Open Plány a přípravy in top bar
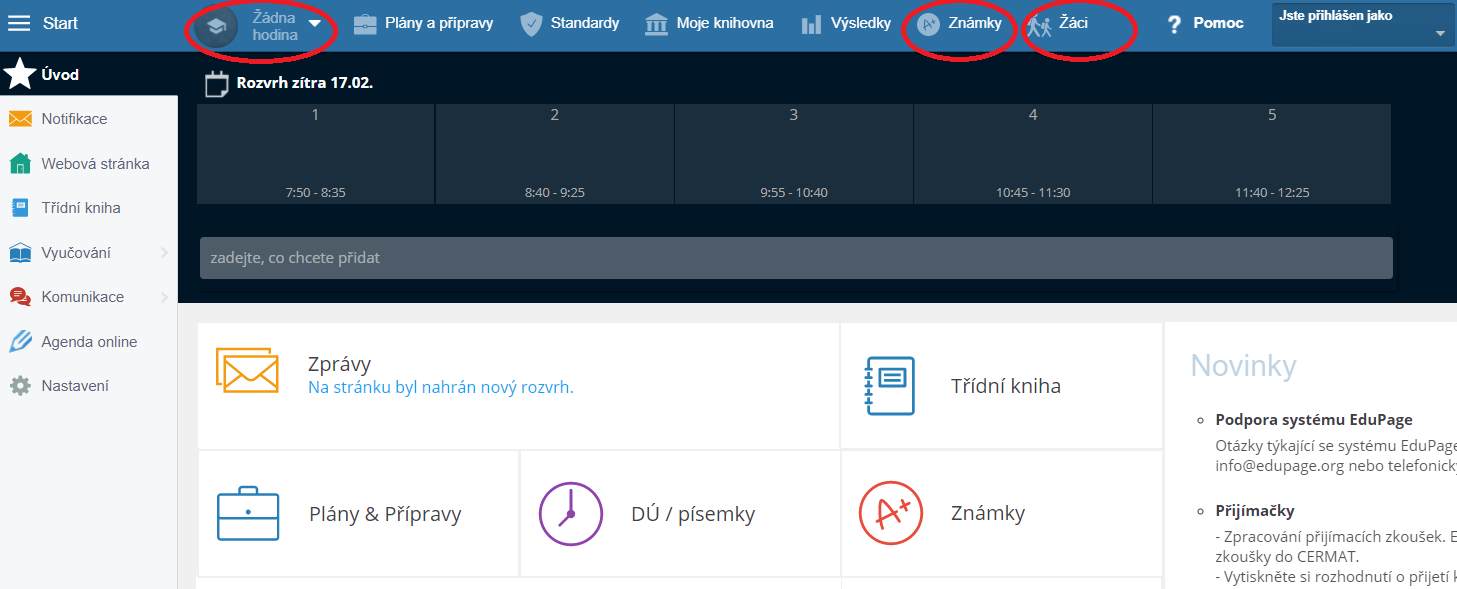The height and width of the screenshot is (589, 1457). [439, 23]
